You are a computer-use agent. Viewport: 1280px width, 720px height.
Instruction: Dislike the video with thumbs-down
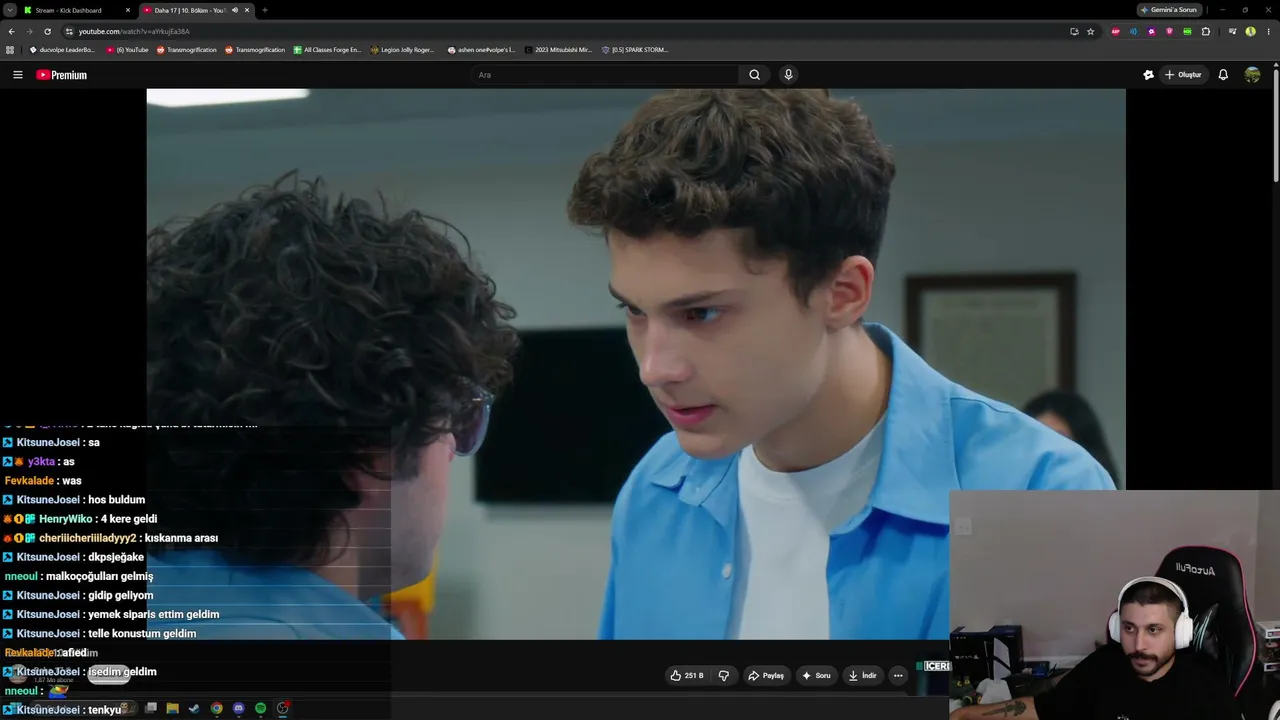pos(724,676)
